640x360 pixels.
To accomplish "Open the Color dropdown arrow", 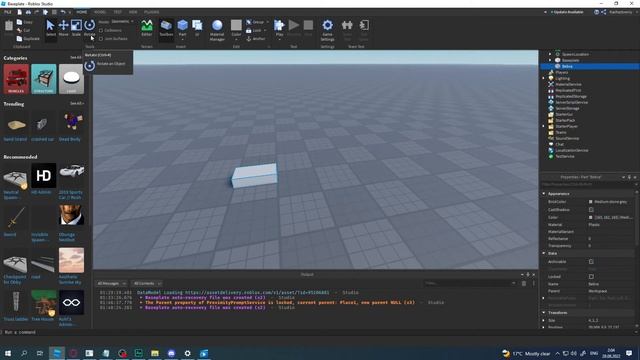I will 236,40.
